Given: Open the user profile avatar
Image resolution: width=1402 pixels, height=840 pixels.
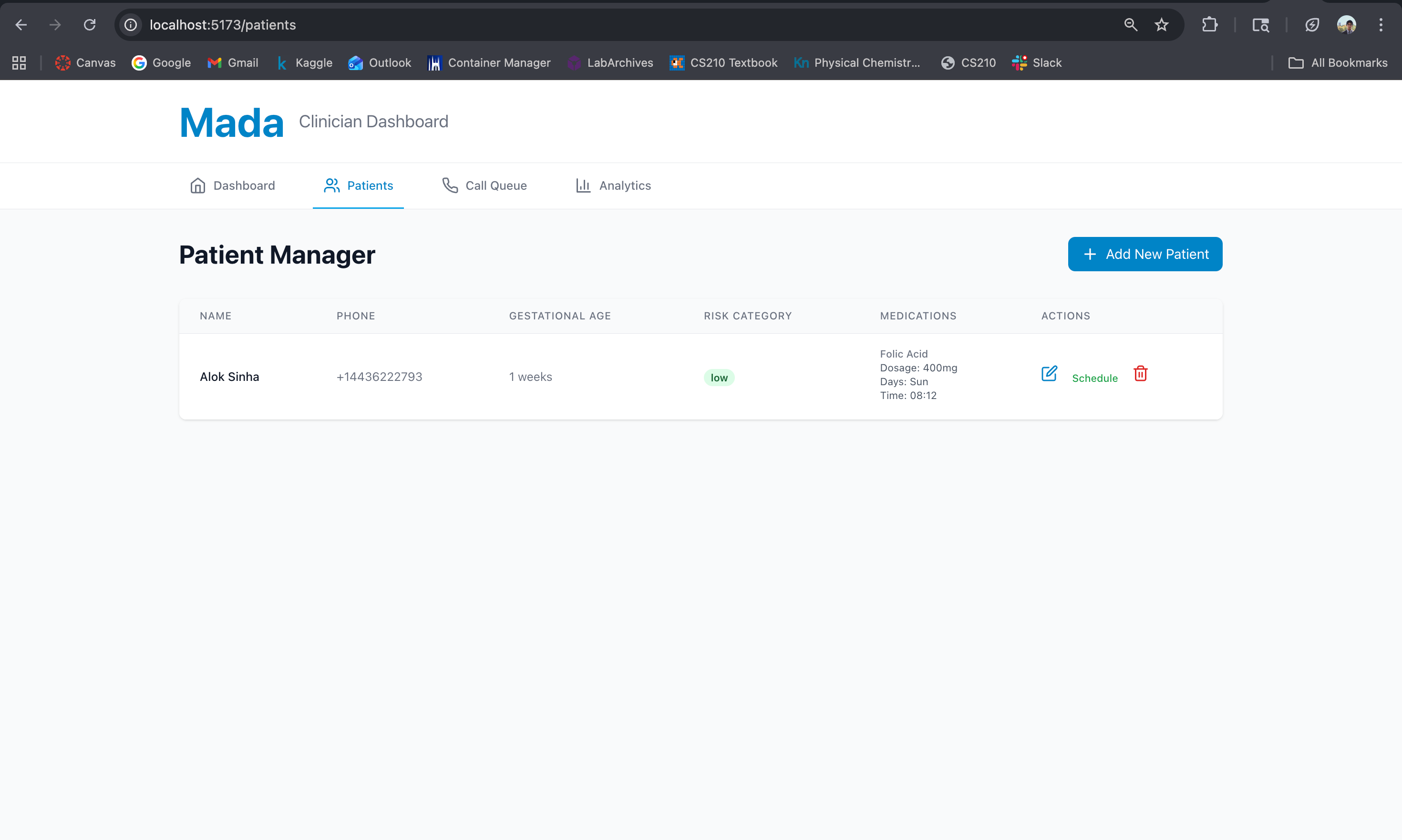Looking at the screenshot, I should click(1346, 25).
